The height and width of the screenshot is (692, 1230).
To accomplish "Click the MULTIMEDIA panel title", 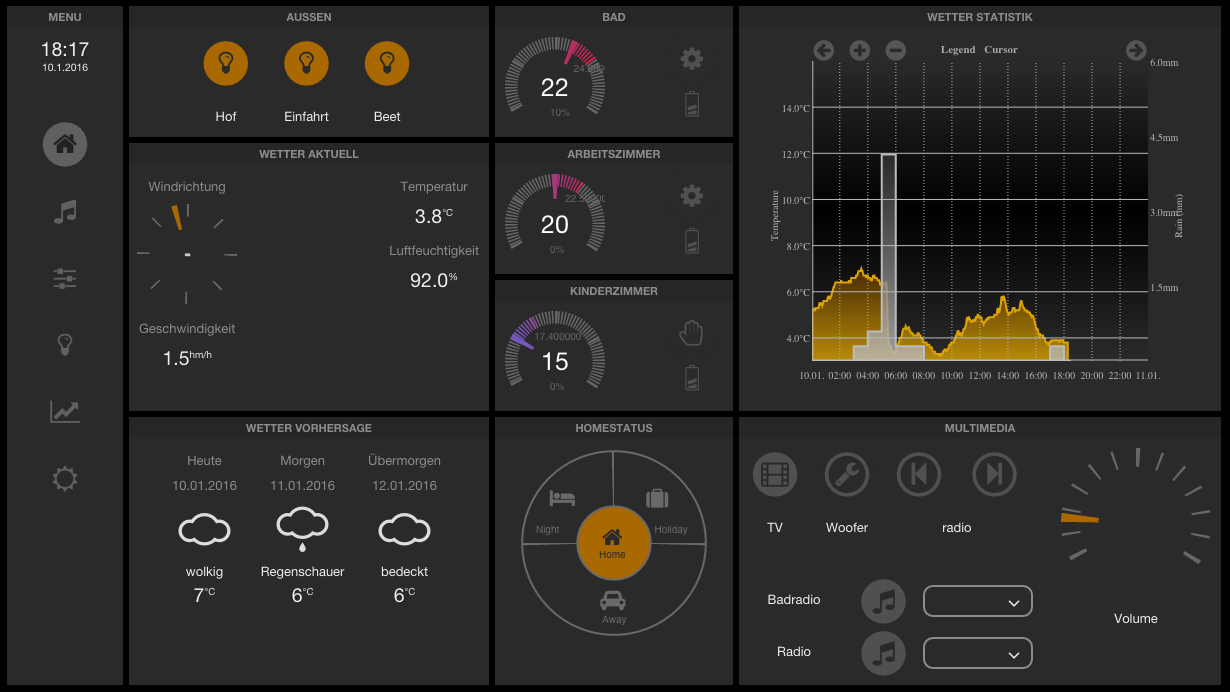I will click(x=980, y=428).
